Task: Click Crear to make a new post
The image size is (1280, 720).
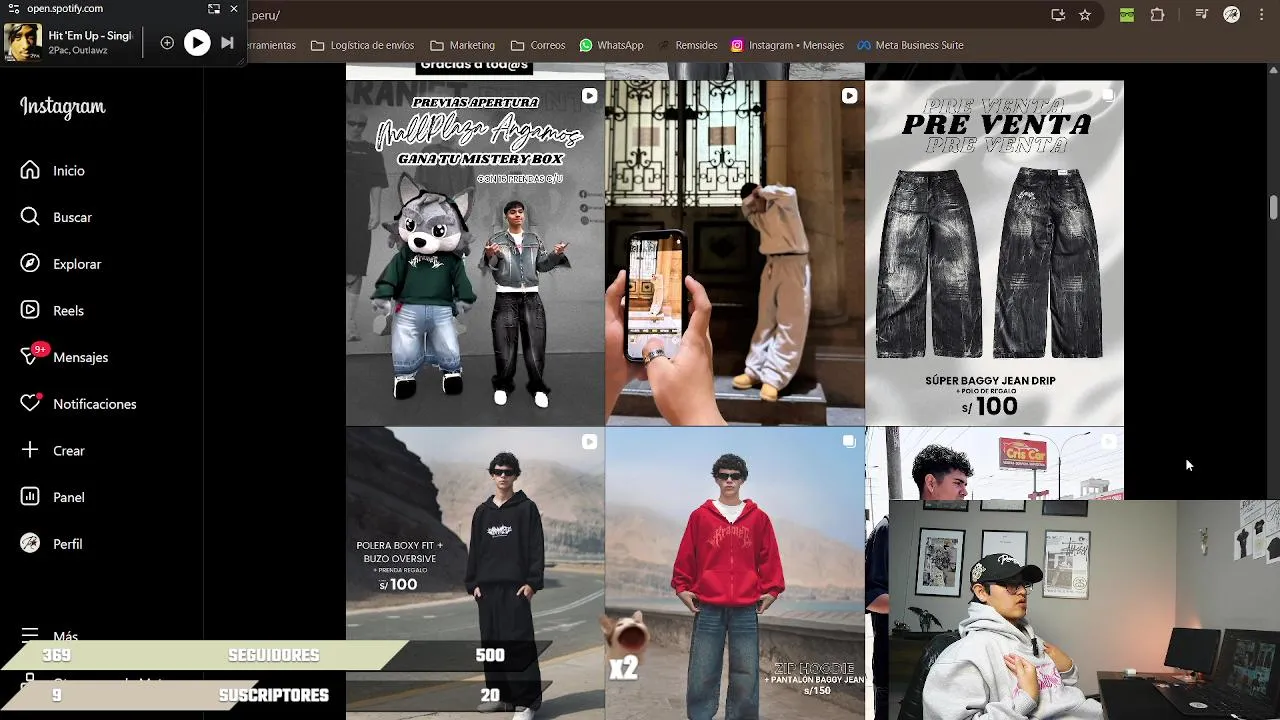Action: (53, 451)
